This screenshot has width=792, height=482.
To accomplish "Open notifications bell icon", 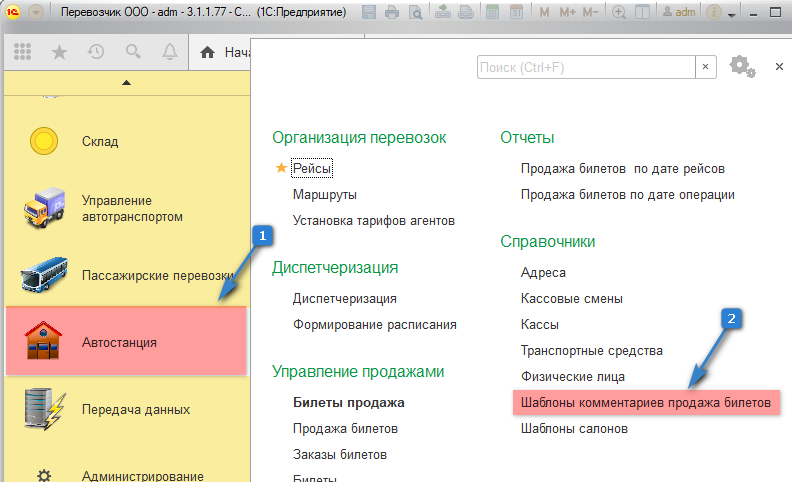I will tap(170, 52).
